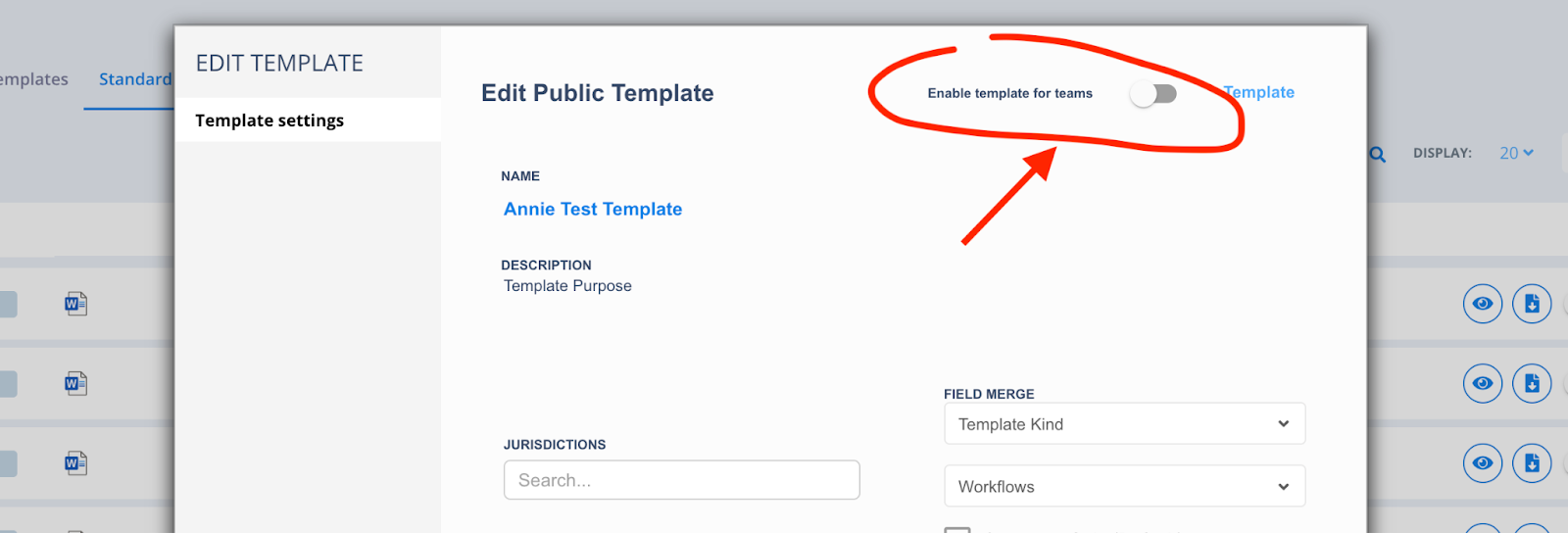Open the Template Kind dropdown
Viewport: 1568px width, 533px height.
point(1124,424)
